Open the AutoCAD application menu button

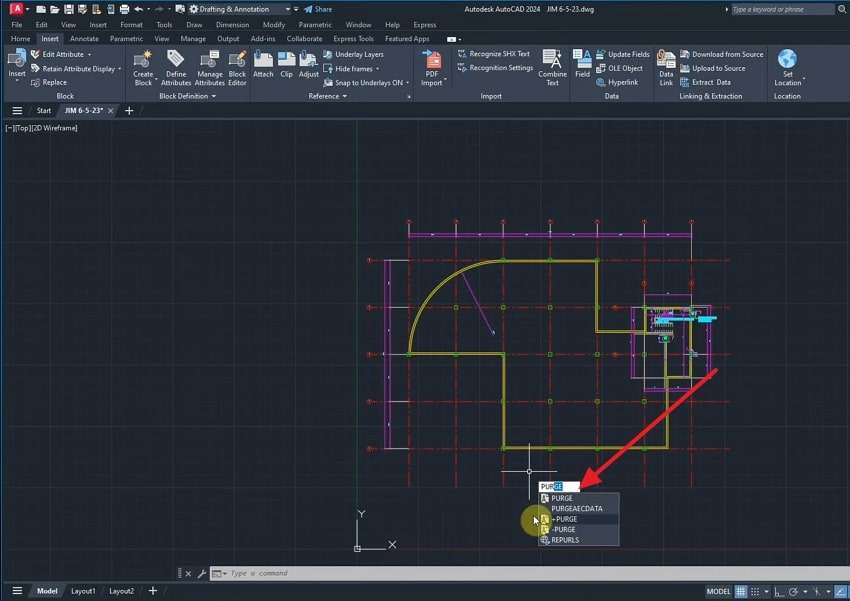pyautogui.click(x=17, y=9)
